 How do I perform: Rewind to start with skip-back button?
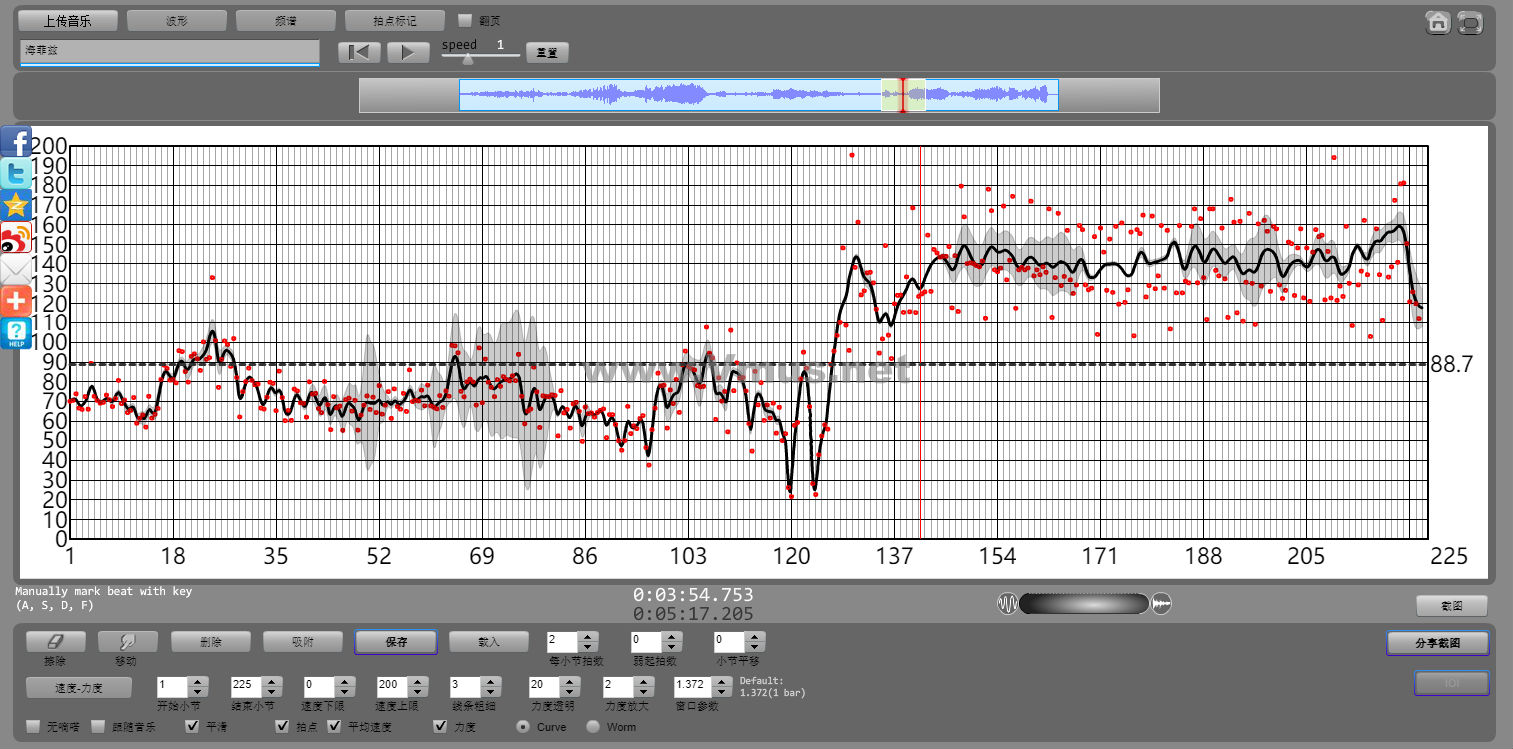[359, 53]
